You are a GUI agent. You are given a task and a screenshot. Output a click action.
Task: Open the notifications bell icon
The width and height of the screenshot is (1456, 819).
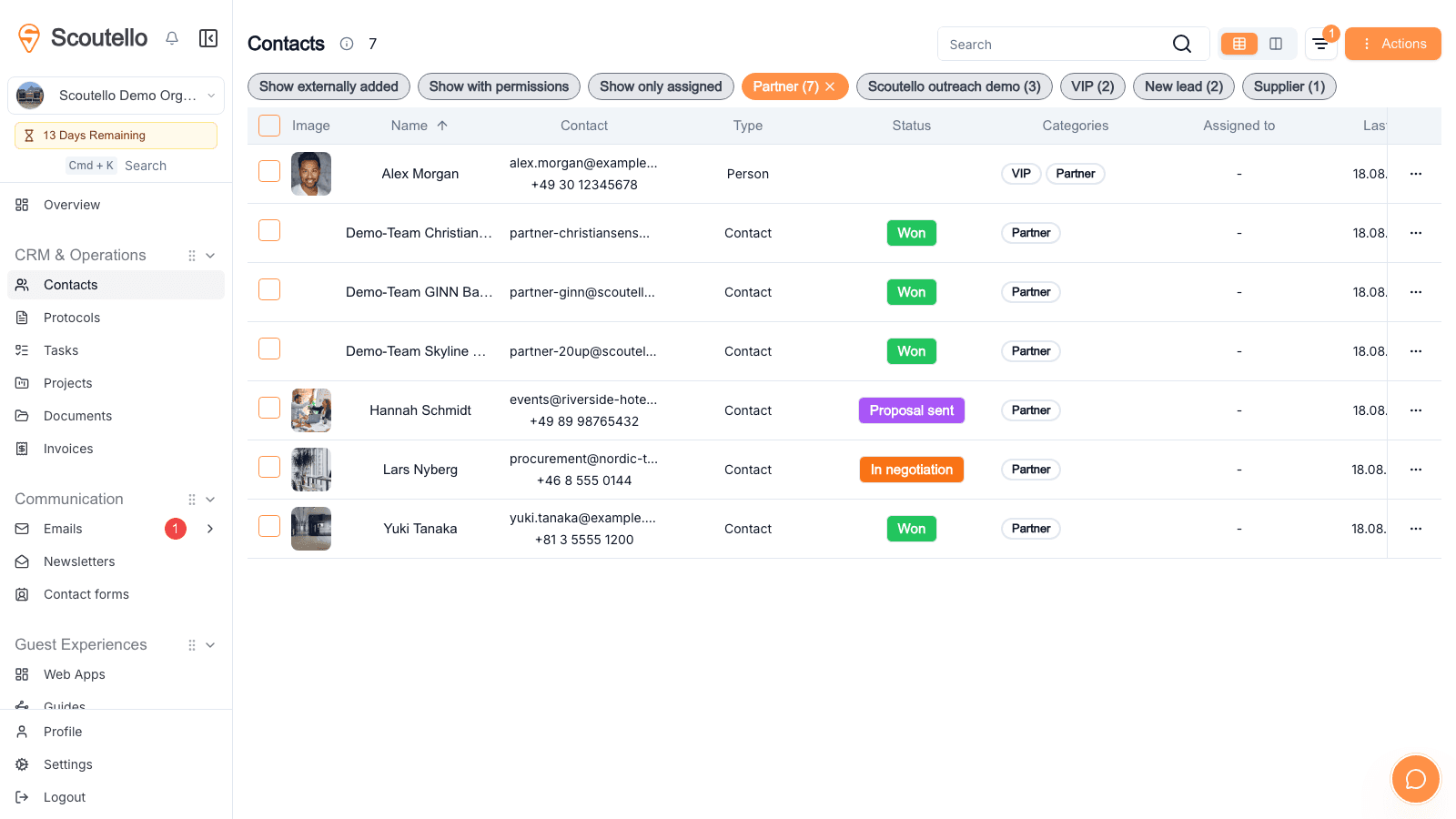click(x=172, y=38)
